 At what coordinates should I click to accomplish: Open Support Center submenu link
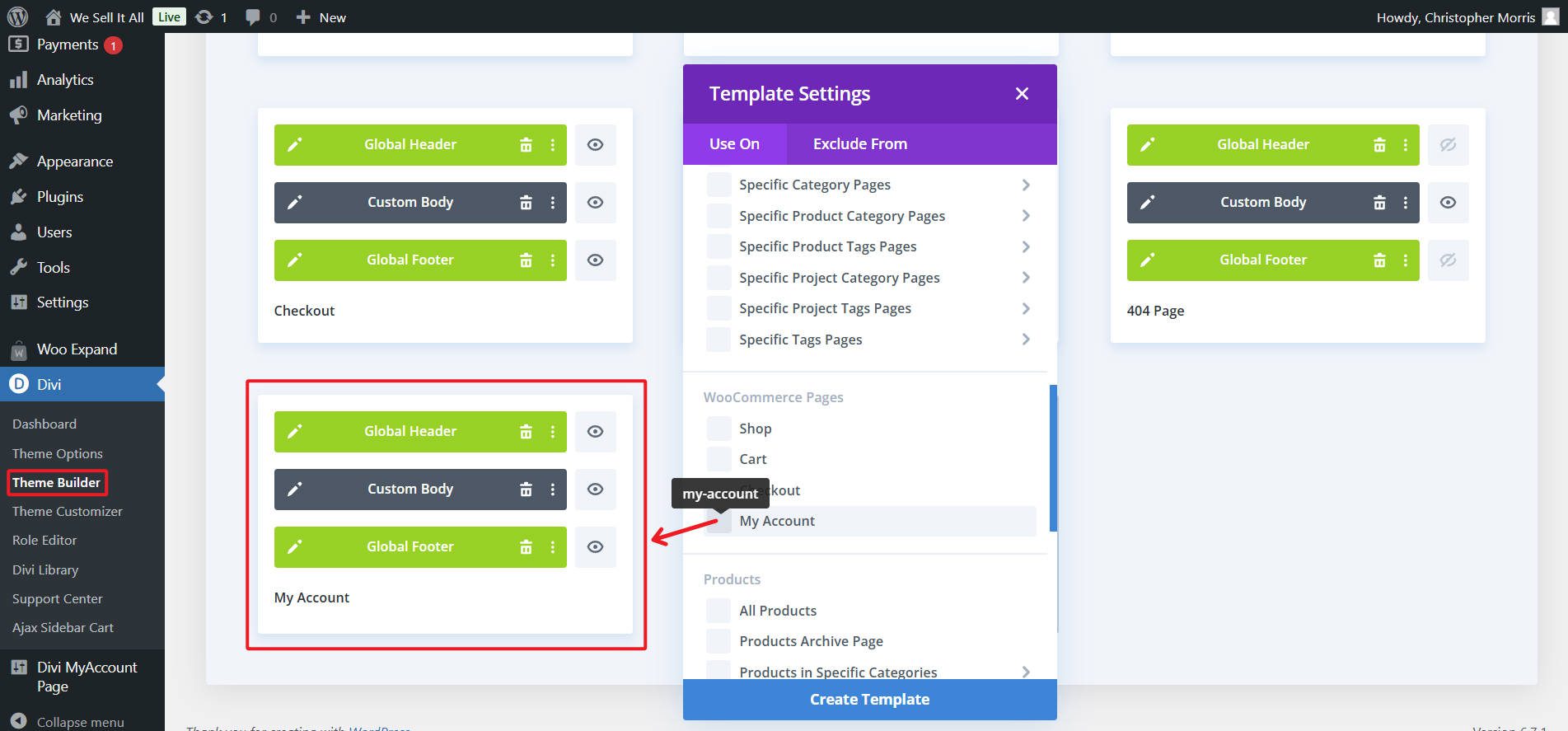(57, 599)
